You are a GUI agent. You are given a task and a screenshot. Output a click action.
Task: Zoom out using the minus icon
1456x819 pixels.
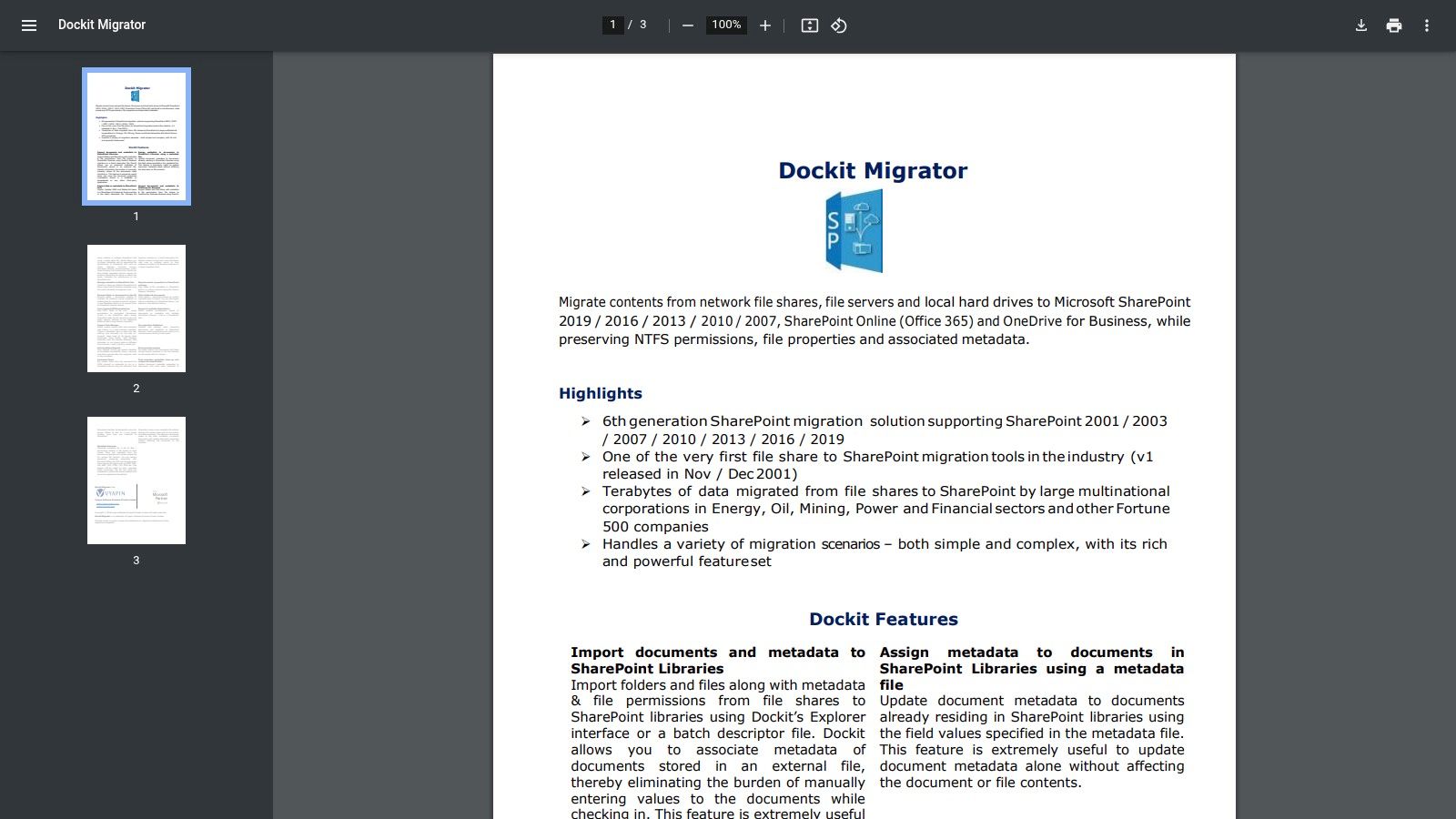687,25
